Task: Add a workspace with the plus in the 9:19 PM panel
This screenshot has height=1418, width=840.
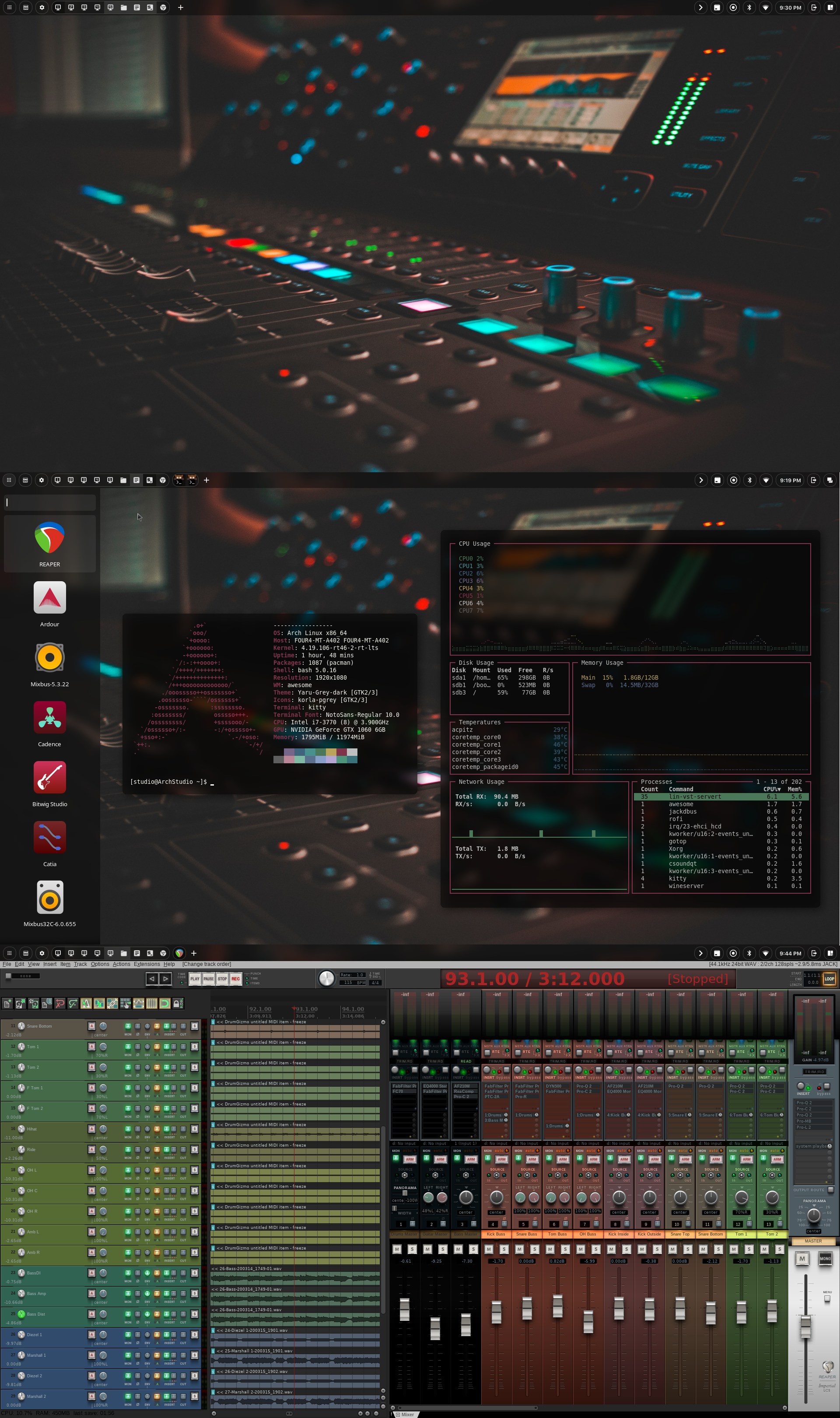Action: [x=206, y=480]
